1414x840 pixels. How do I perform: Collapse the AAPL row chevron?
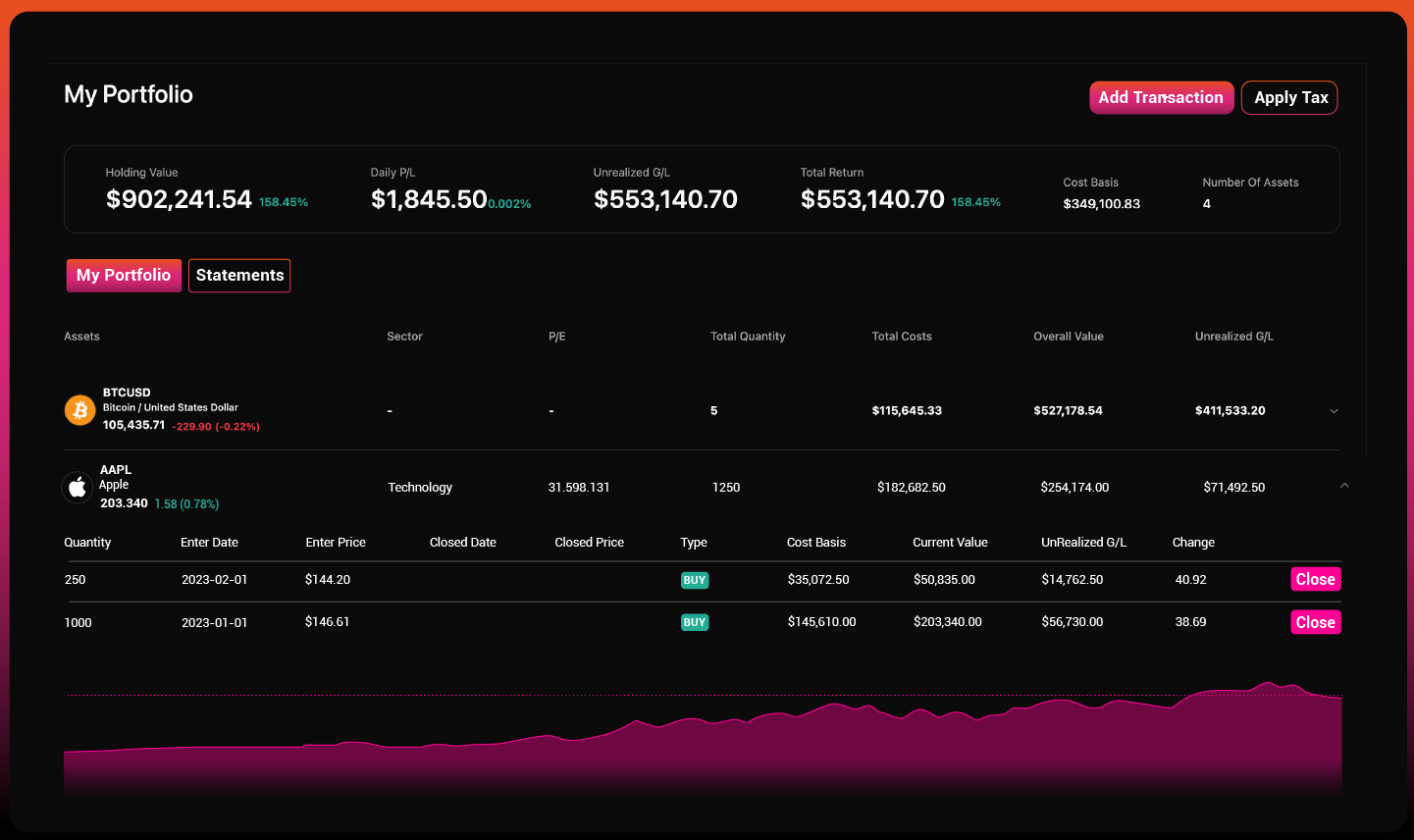pyautogui.click(x=1344, y=486)
